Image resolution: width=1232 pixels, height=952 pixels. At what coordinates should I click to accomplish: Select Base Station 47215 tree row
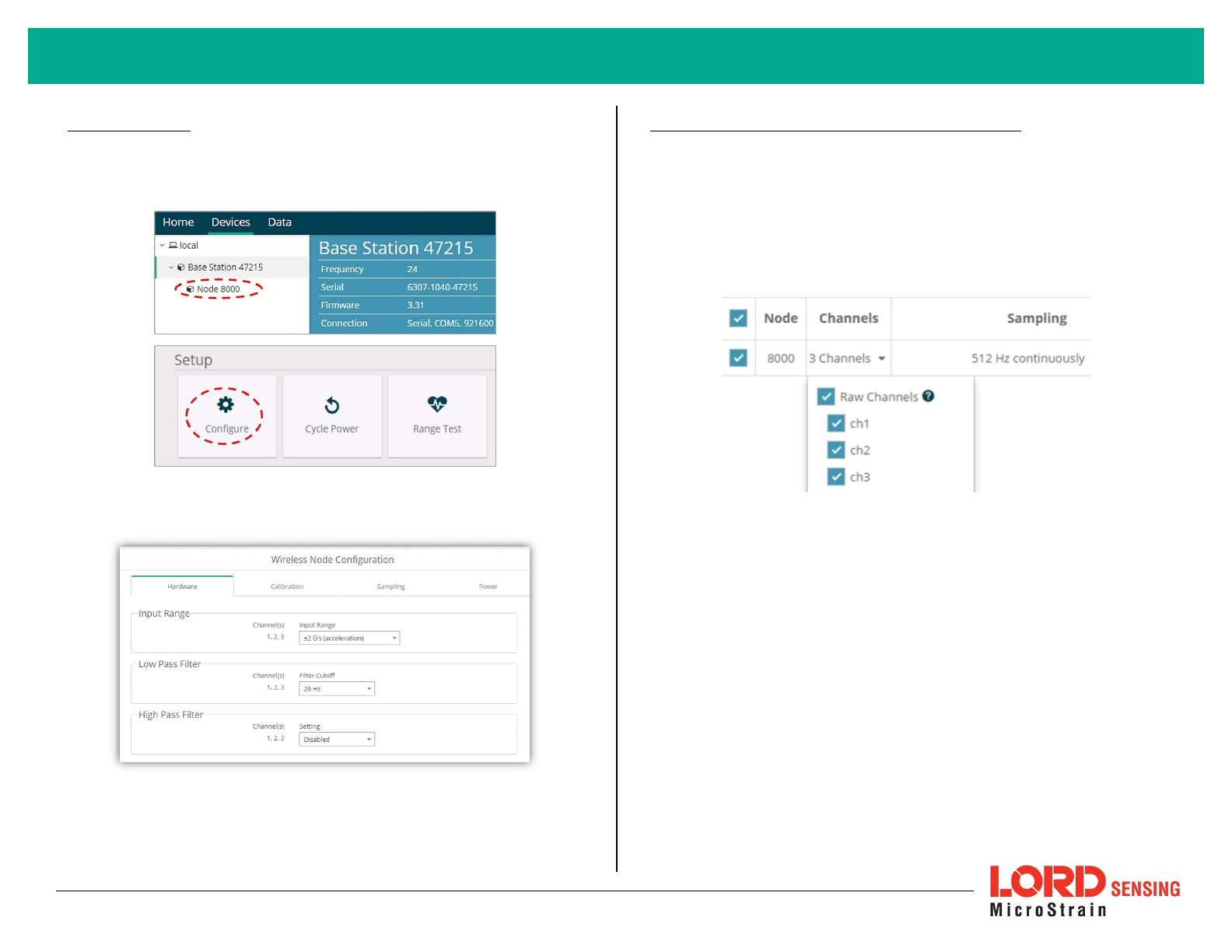(232, 267)
